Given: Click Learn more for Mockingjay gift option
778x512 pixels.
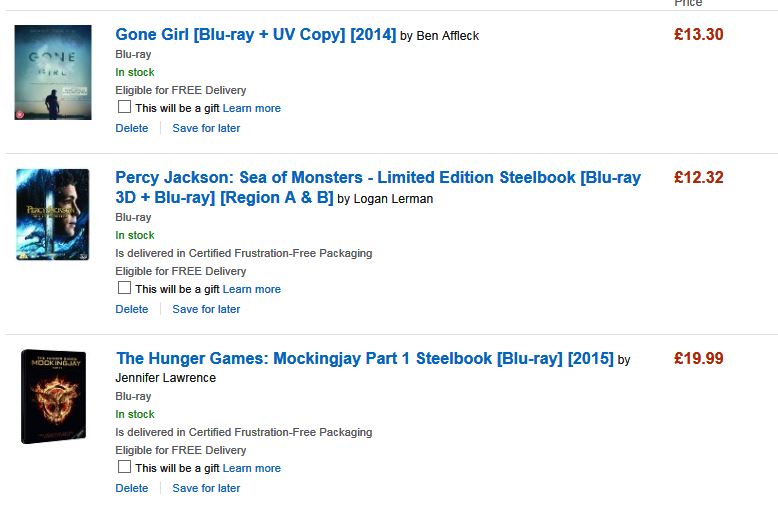Looking at the screenshot, I should 252,468.
